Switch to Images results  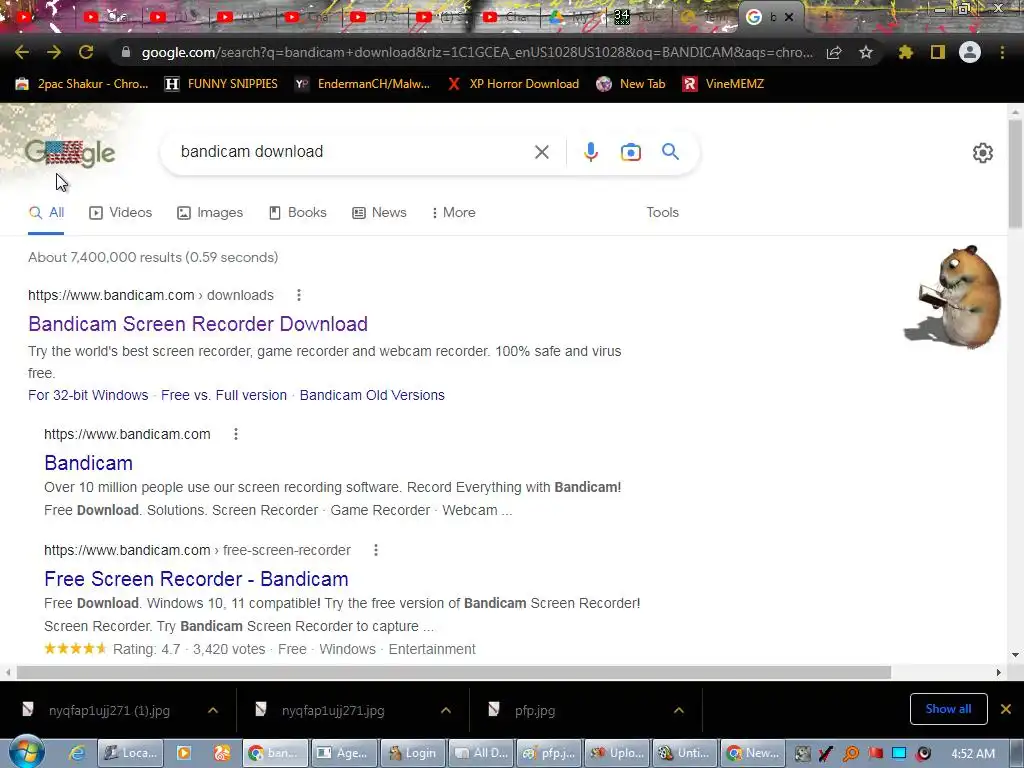(x=210, y=213)
